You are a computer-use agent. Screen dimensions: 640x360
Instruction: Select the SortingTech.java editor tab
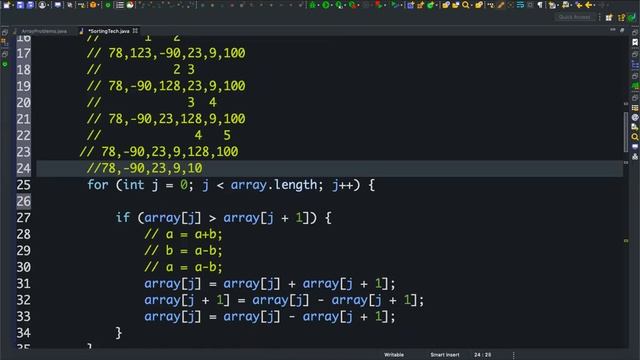[108, 31]
